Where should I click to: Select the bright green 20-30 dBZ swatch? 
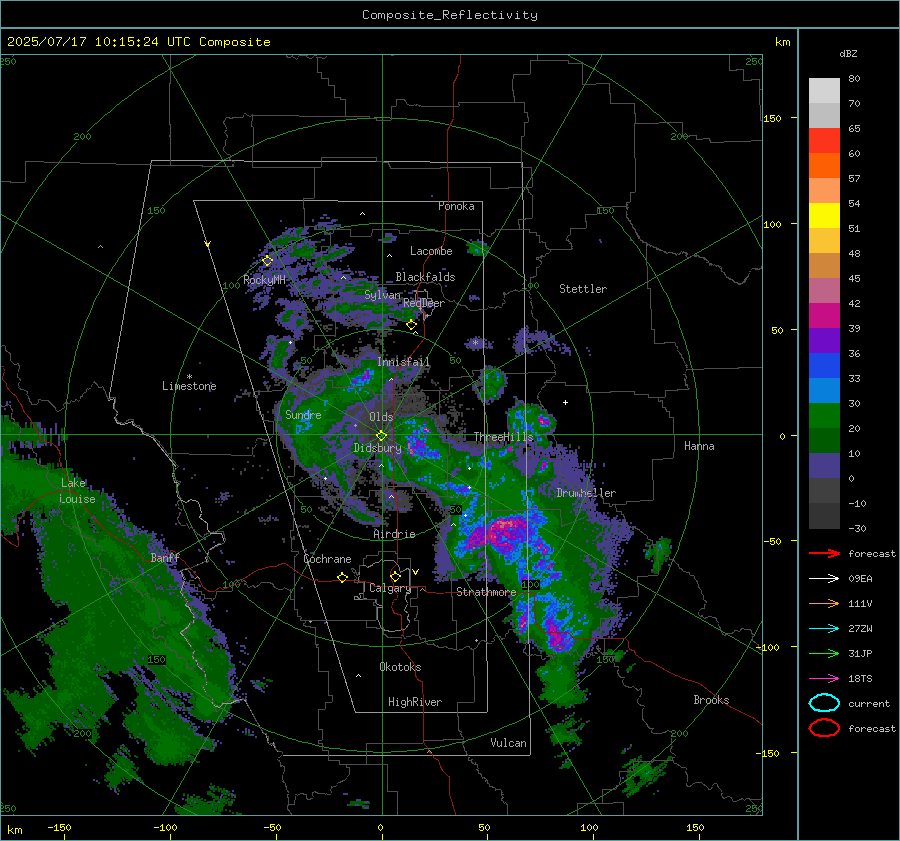click(x=824, y=416)
